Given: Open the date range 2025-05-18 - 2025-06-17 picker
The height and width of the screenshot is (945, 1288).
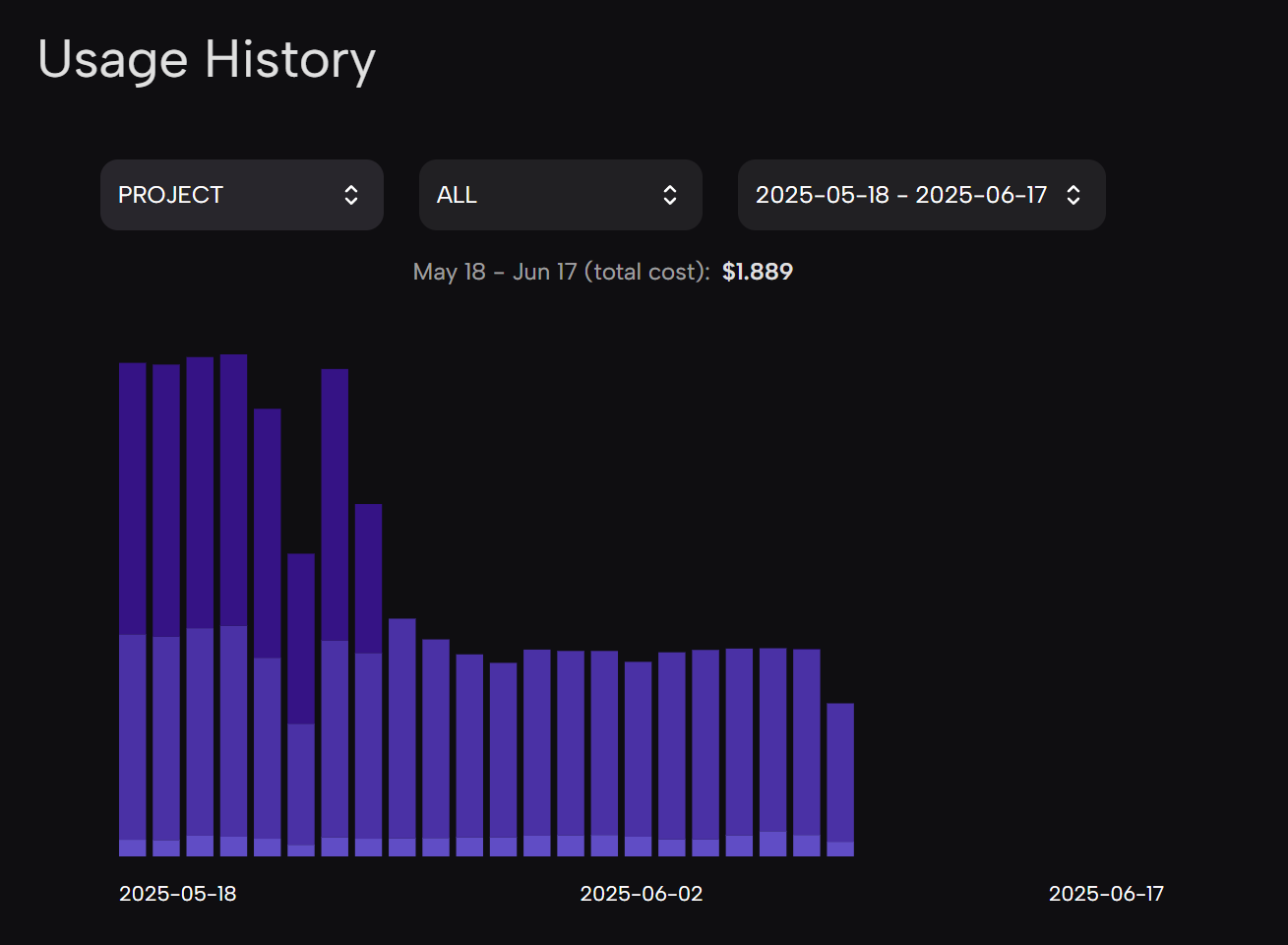Looking at the screenshot, I should [922, 195].
